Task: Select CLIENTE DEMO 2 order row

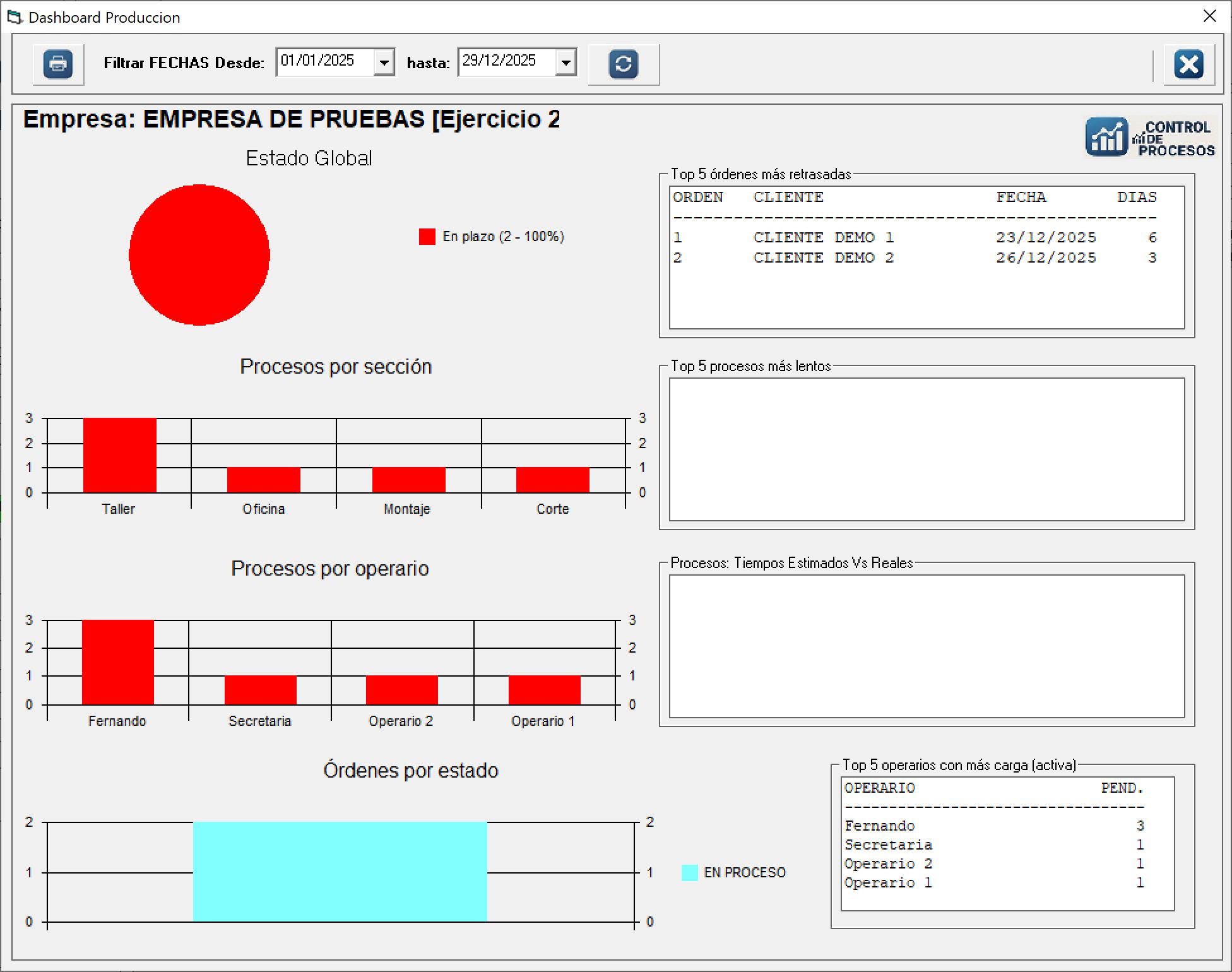Action: click(x=823, y=258)
